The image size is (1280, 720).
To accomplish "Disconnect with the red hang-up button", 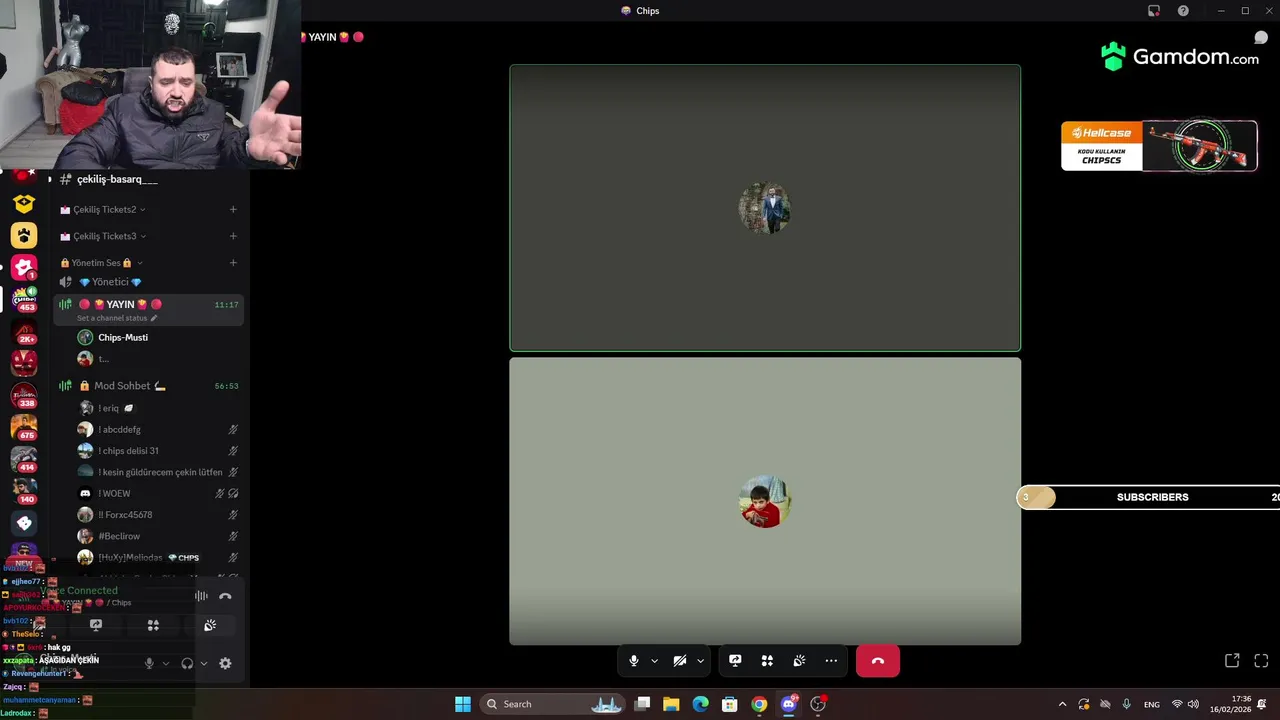I will click(x=878, y=661).
